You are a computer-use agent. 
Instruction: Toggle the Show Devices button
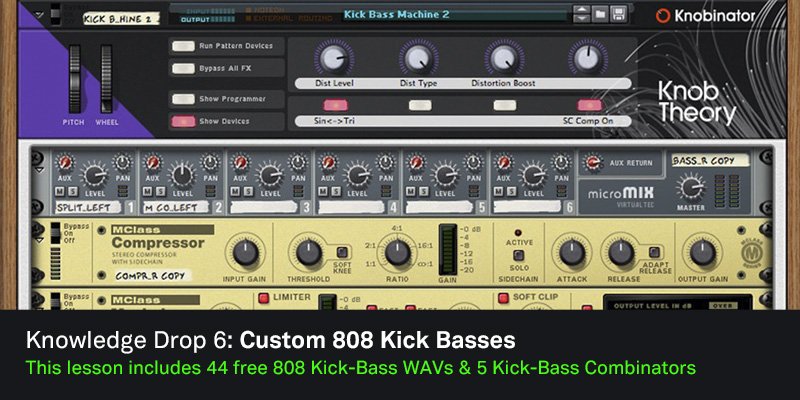(183, 121)
